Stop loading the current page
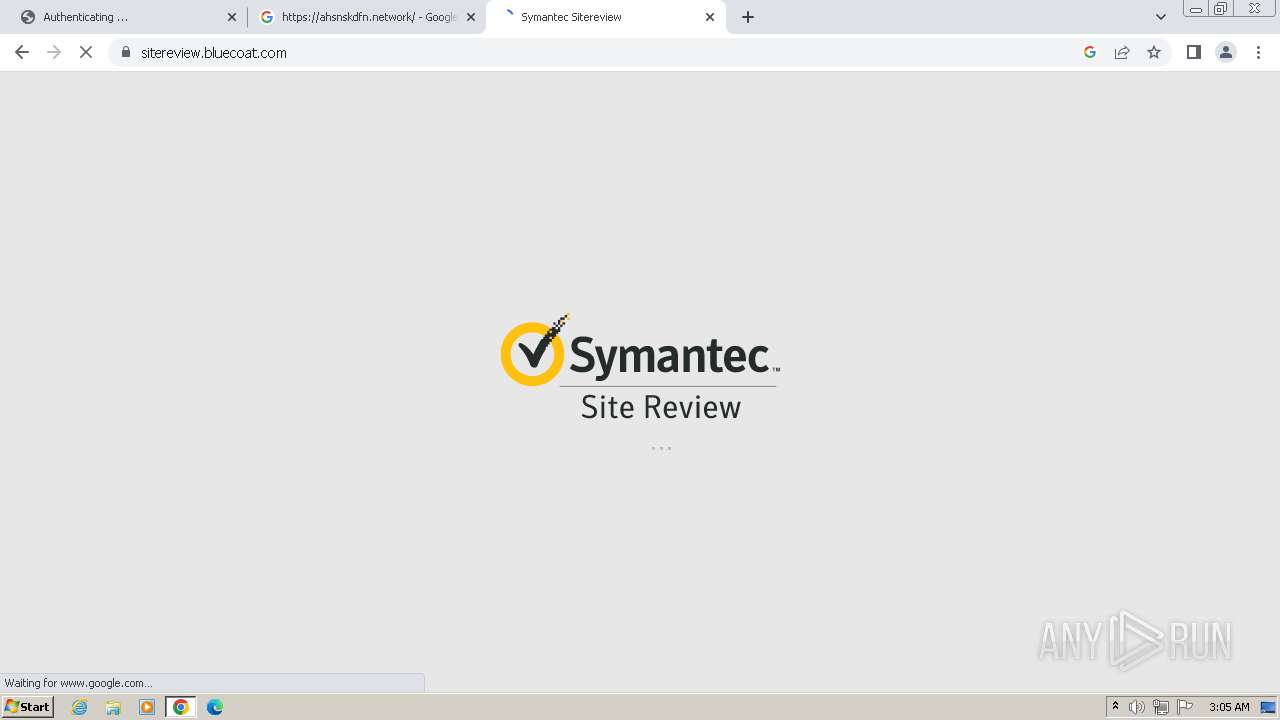 tap(86, 52)
